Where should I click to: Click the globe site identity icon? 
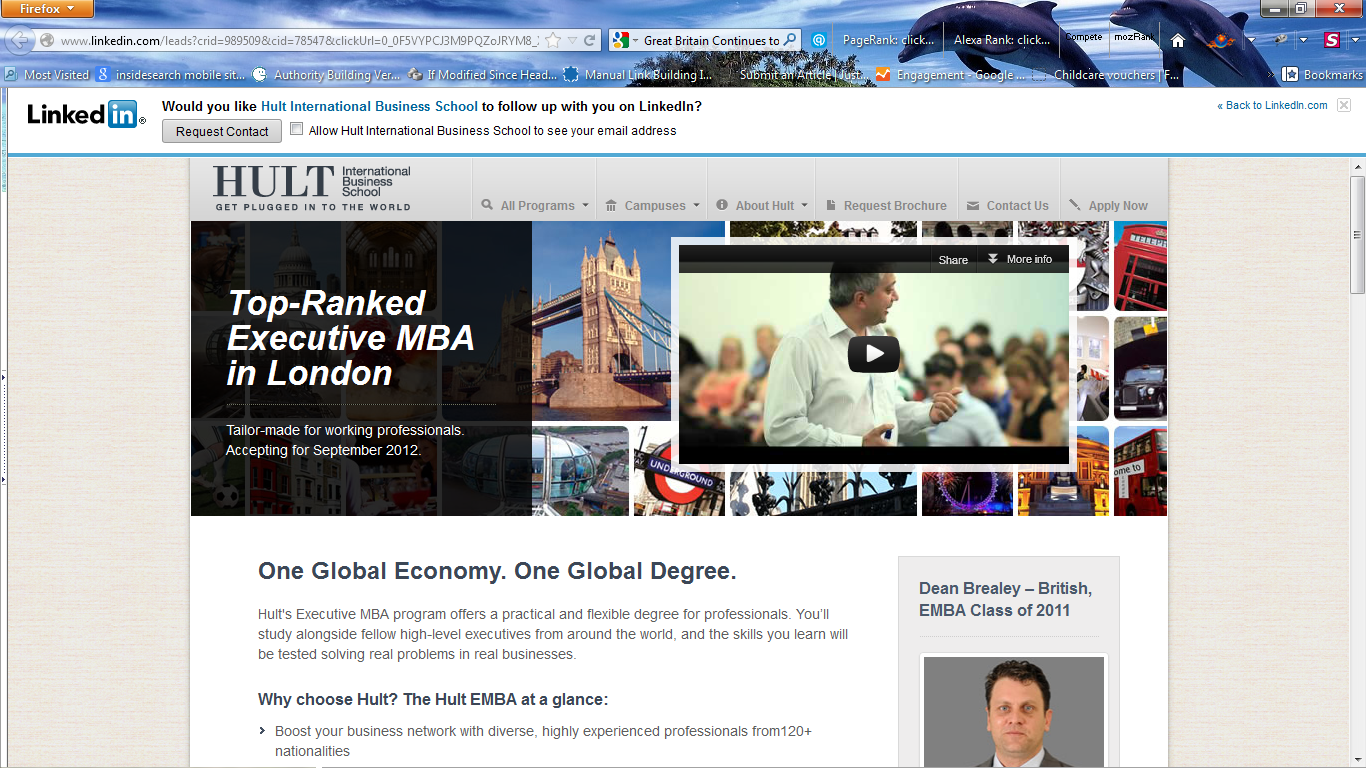tap(47, 41)
